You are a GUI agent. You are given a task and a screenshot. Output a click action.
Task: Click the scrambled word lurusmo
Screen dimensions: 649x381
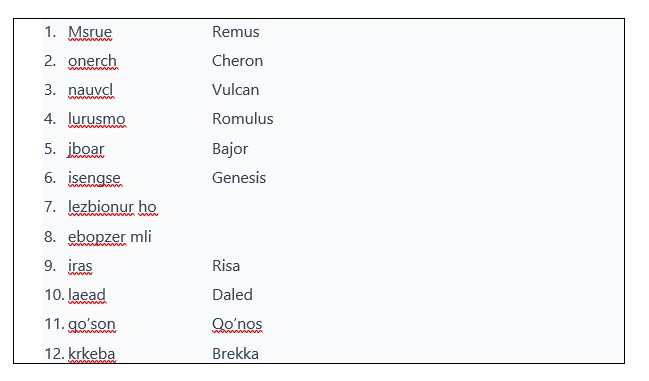pos(96,119)
